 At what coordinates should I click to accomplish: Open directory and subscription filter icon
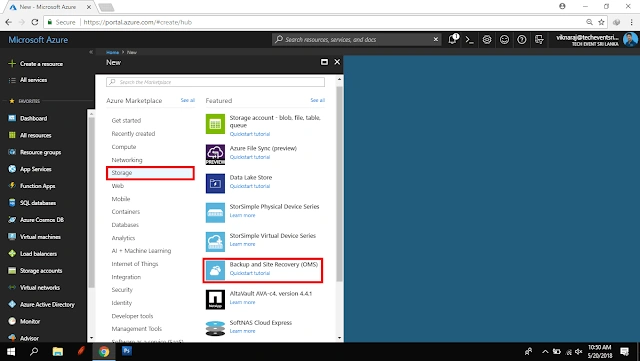pyautogui.click(x=539, y=40)
